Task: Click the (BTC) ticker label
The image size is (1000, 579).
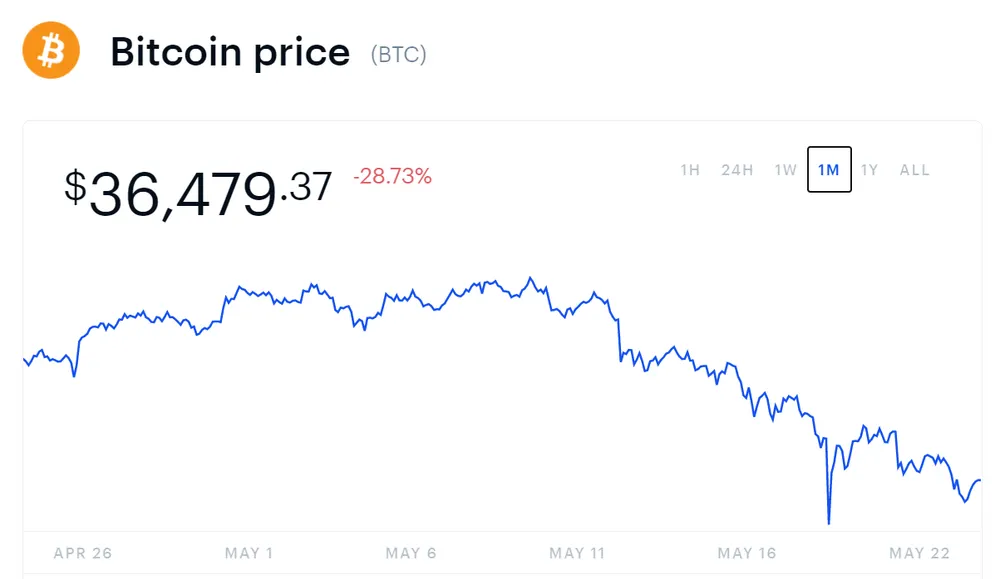Action: coord(399,55)
